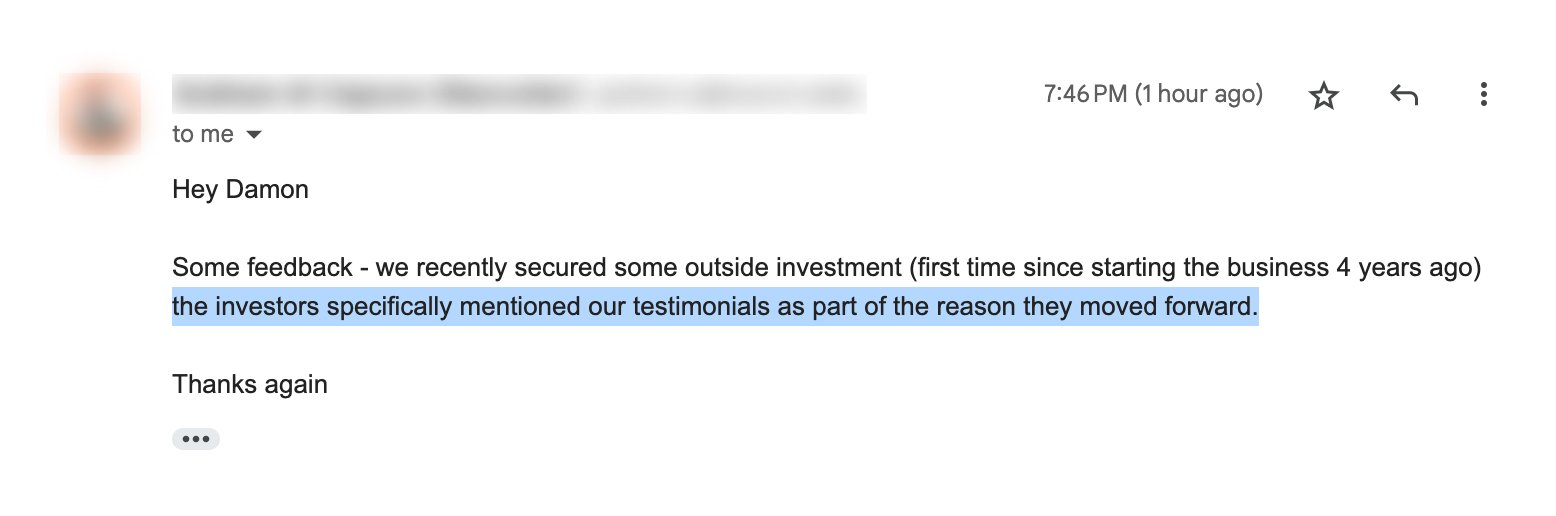
Task: Expand recipient details arrow beside "to me"
Action: coord(254,135)
